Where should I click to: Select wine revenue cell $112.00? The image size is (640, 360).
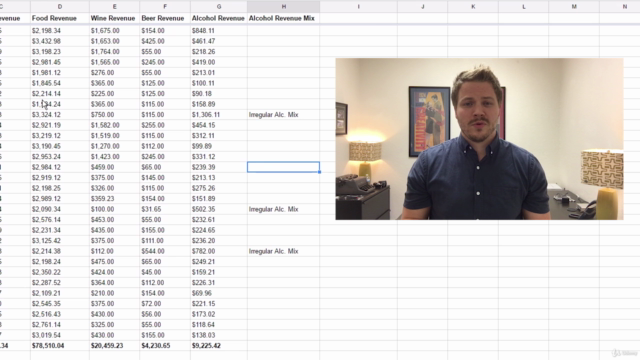click(114, 251)
